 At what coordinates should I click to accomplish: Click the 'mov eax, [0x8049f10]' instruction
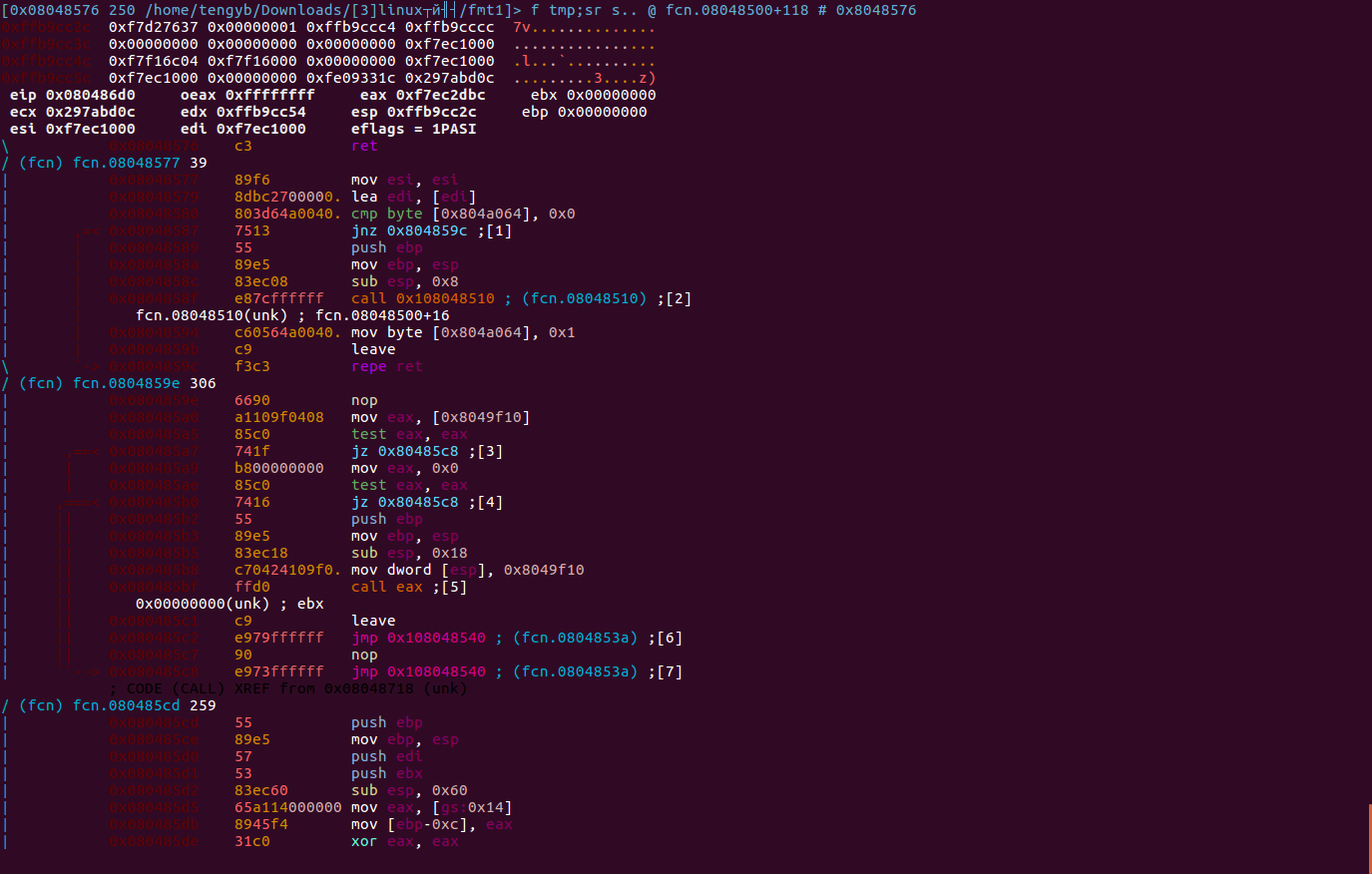[x=441, y=417]
